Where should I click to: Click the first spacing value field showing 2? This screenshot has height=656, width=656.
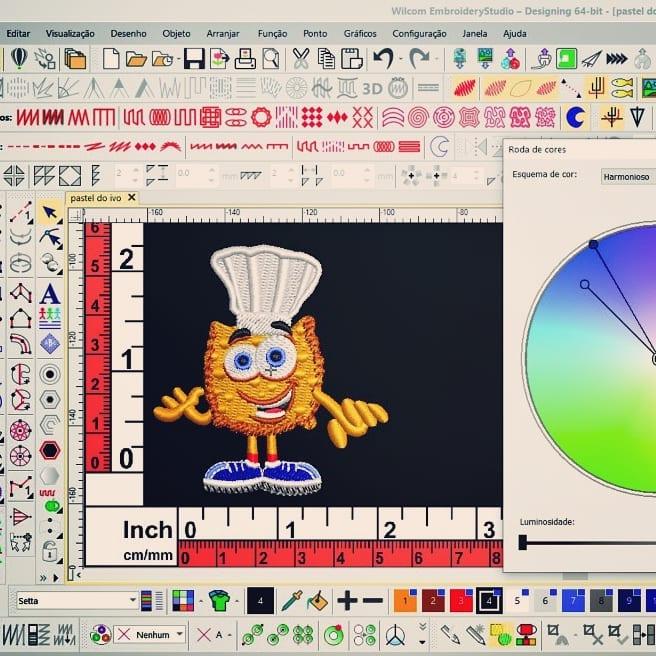127,173
